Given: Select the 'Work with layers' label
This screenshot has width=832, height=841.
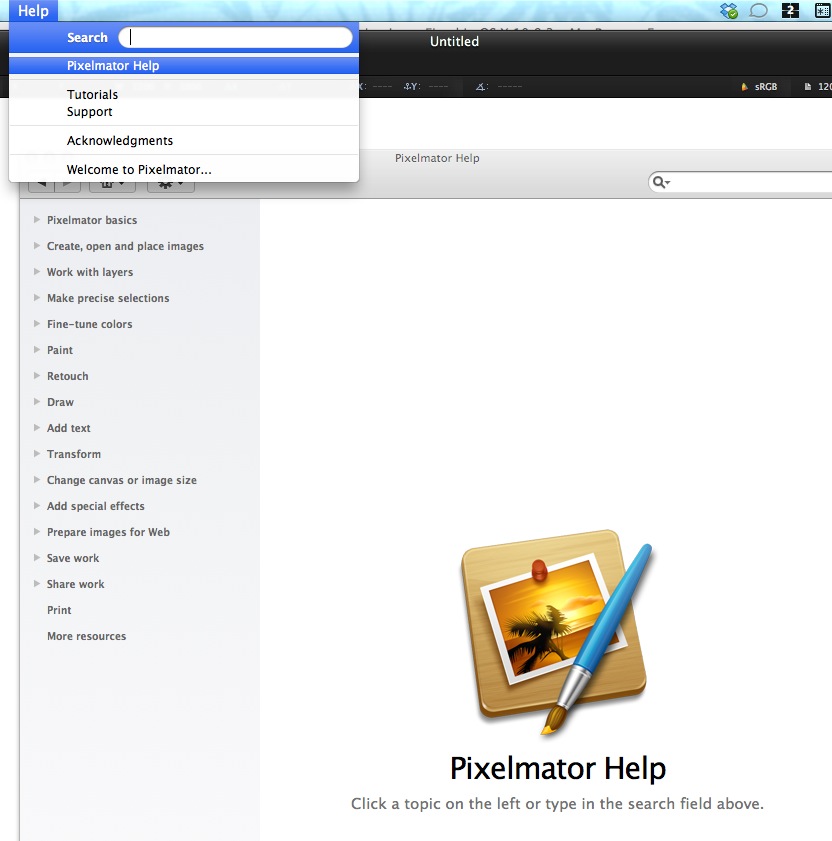Looking at the screenshot, I should [x=90, y=272].
